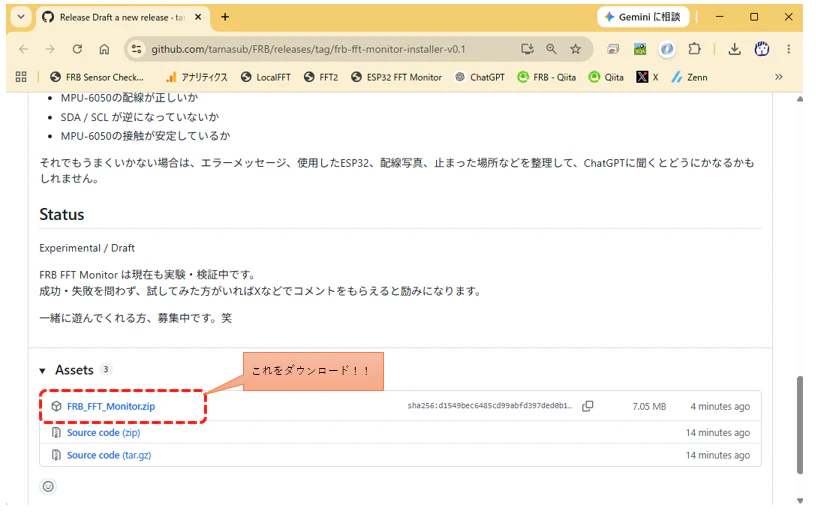Viewport: 816px width, 518px height.
Task: Open the ChatGPT bookmark
Action: tap(480, 77)
